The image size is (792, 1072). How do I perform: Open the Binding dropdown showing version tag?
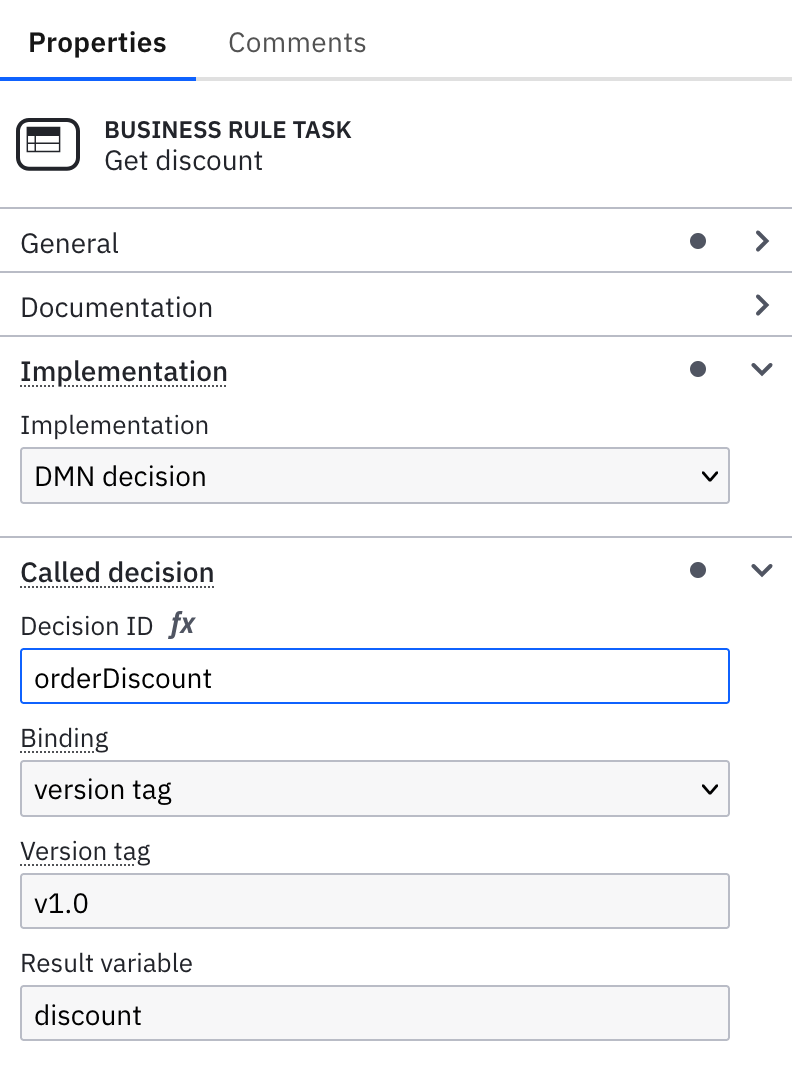[375, 789]
